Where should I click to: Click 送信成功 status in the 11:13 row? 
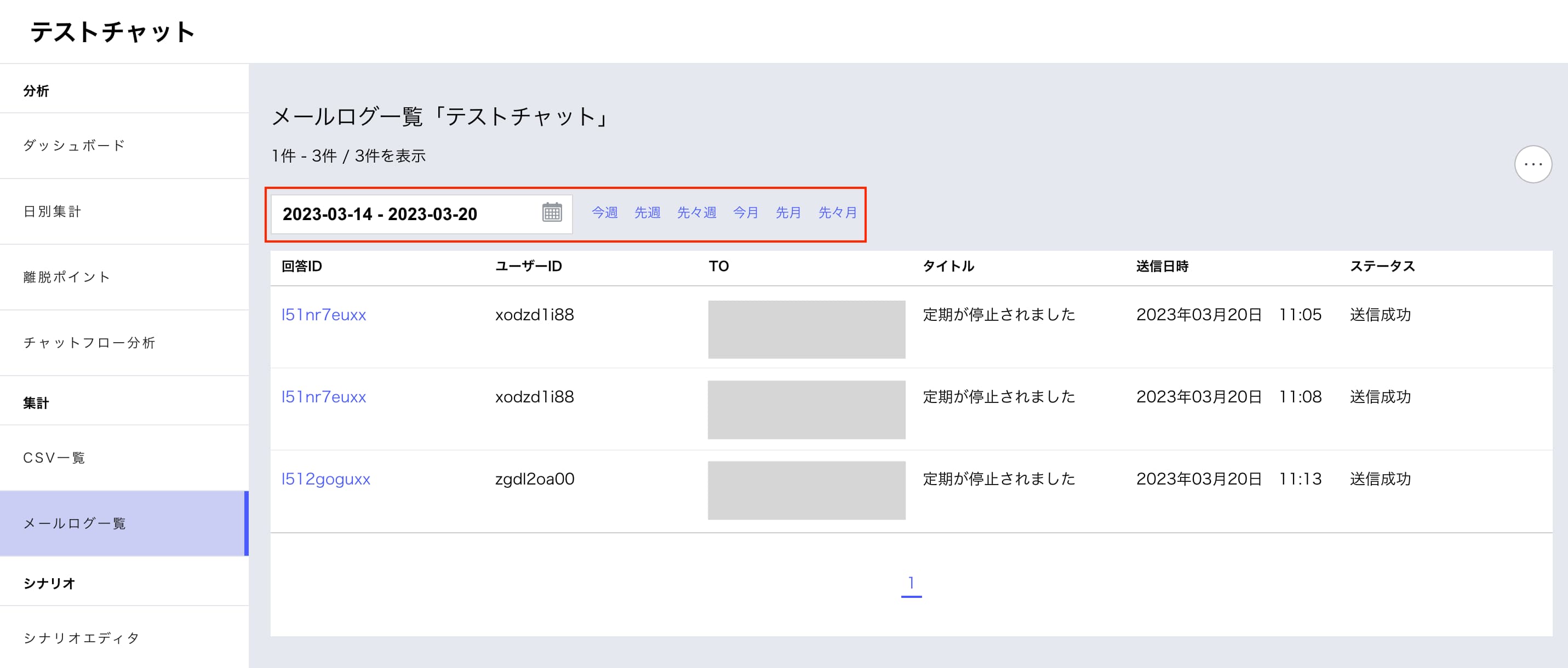1381,480
